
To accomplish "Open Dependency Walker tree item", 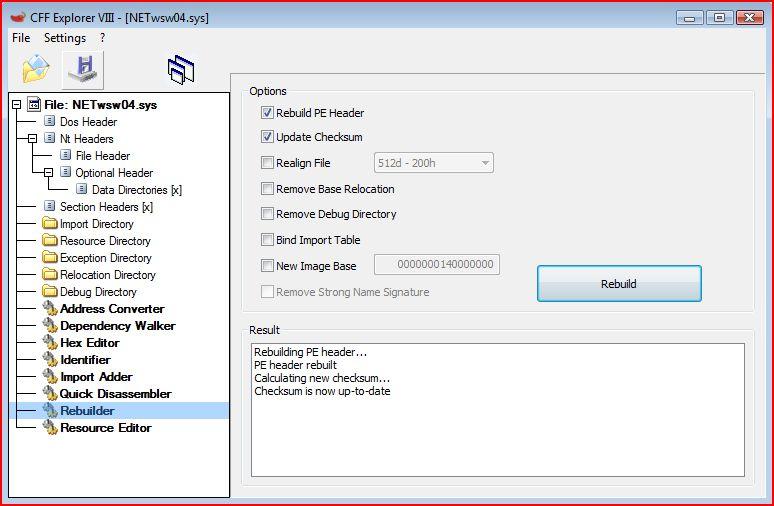I will (x=117, y=326).
